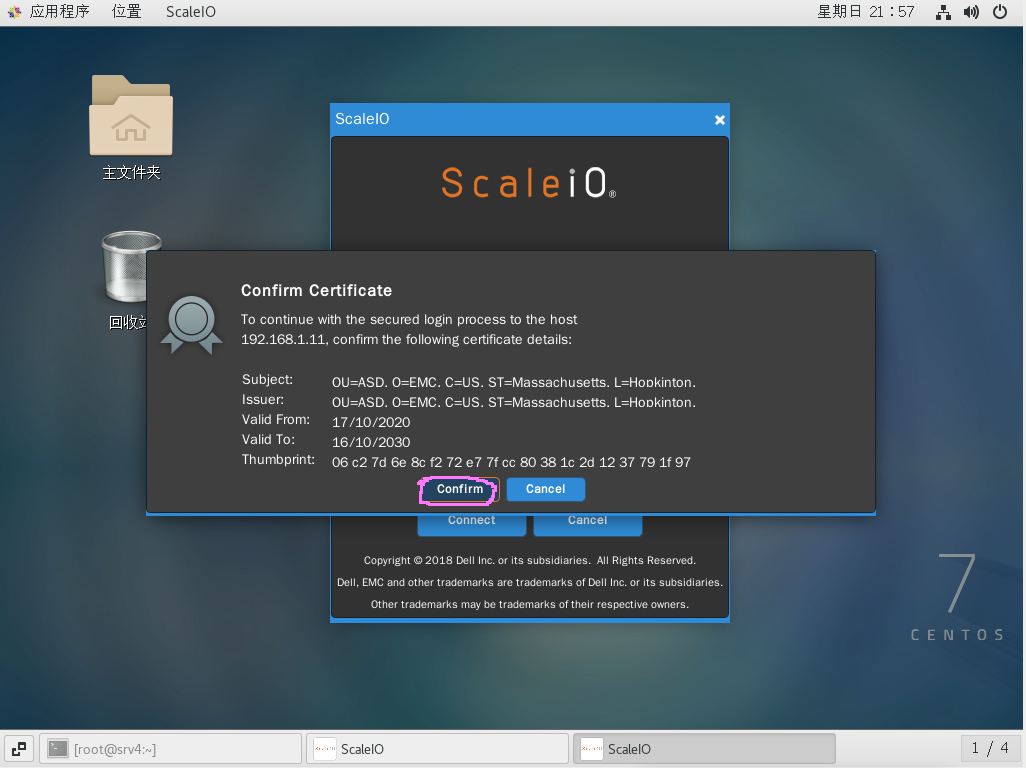Click the show-desktop icon in taskbar

click(18, 749)
